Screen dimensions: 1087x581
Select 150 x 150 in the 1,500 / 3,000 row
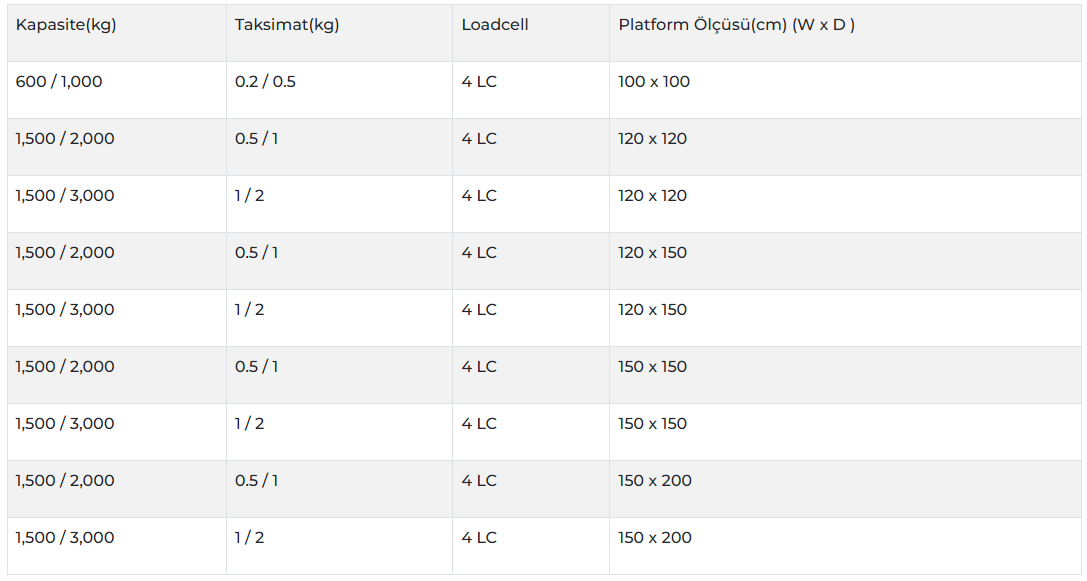click(653, 424)
